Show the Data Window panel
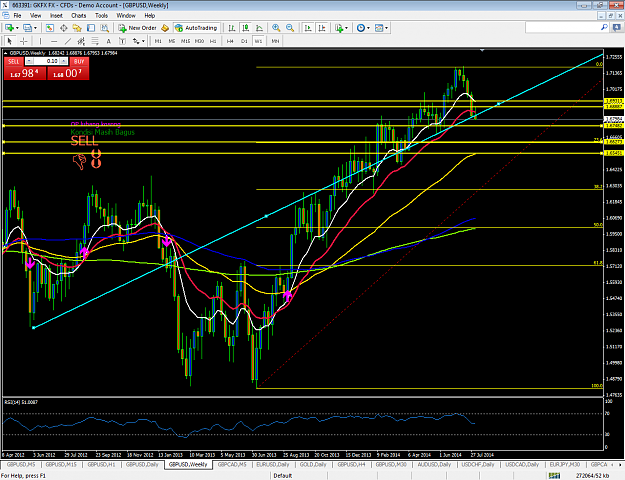625x480 pixels. (63, 28)
